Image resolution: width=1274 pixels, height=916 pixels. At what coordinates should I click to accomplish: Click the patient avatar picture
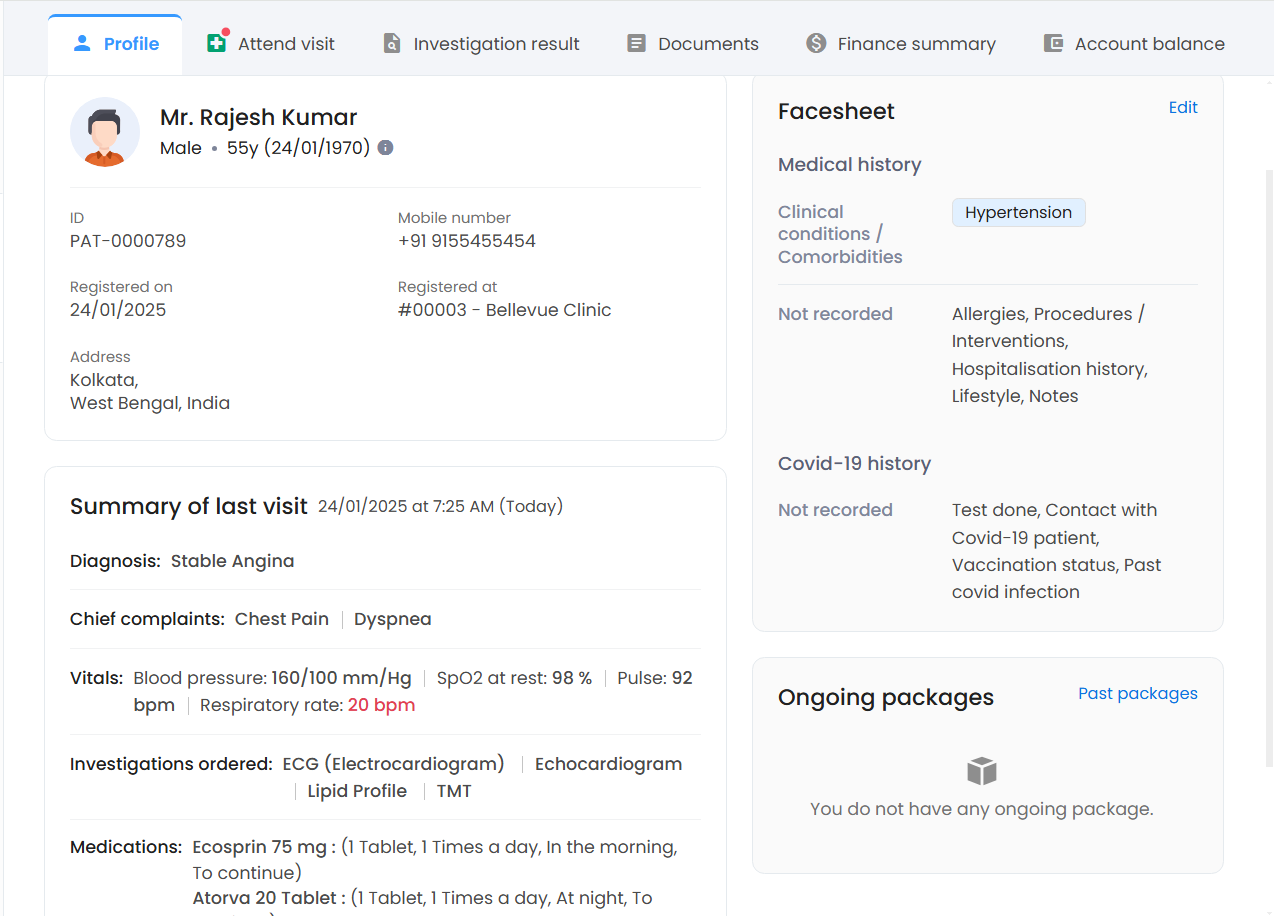(105, 132)
